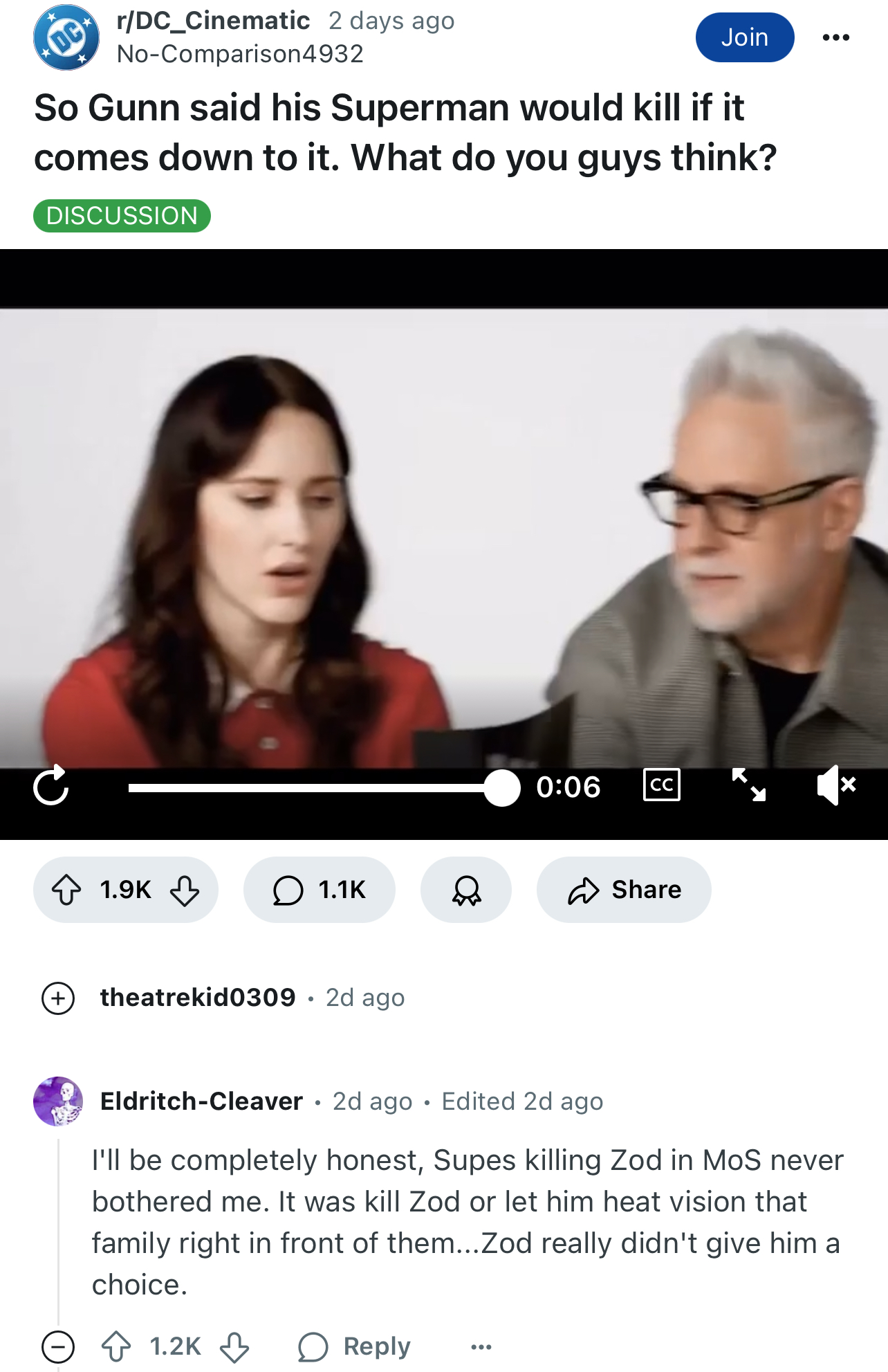Open the post overflow menu (three dots)
Viewport: 888px width, 1372px height.
(836, 37)
